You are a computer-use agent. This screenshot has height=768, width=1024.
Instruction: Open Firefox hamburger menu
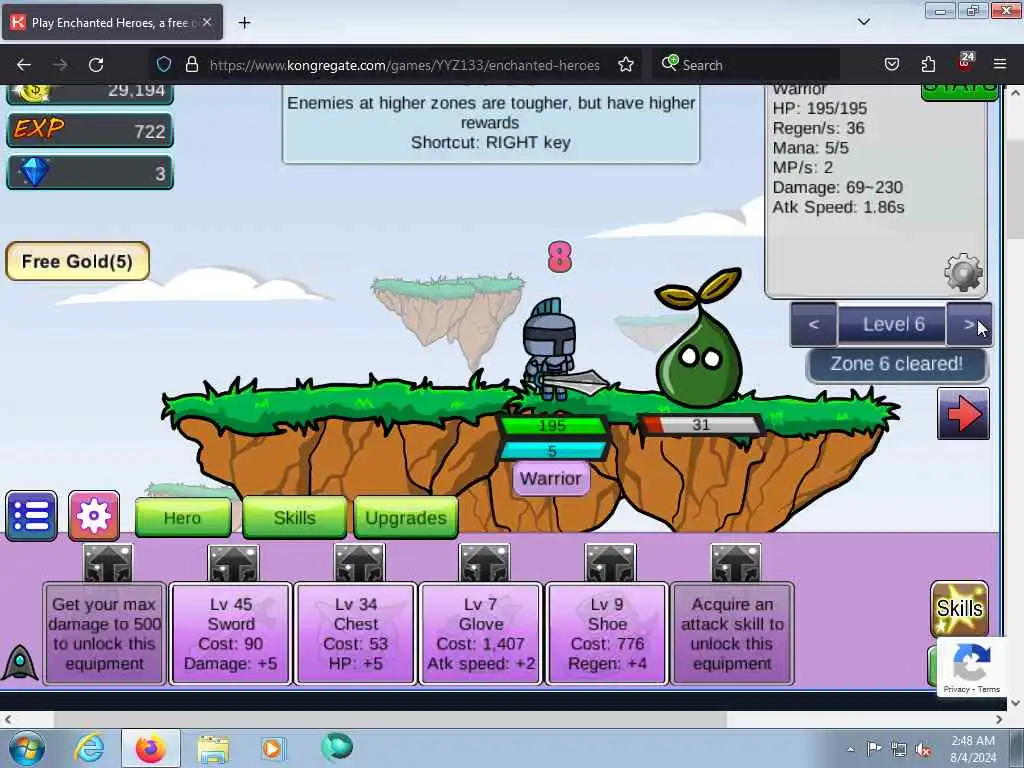[1000, 65]
